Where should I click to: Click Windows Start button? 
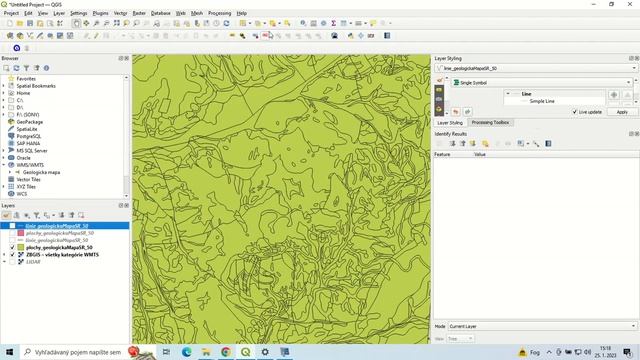click(9, 352)
